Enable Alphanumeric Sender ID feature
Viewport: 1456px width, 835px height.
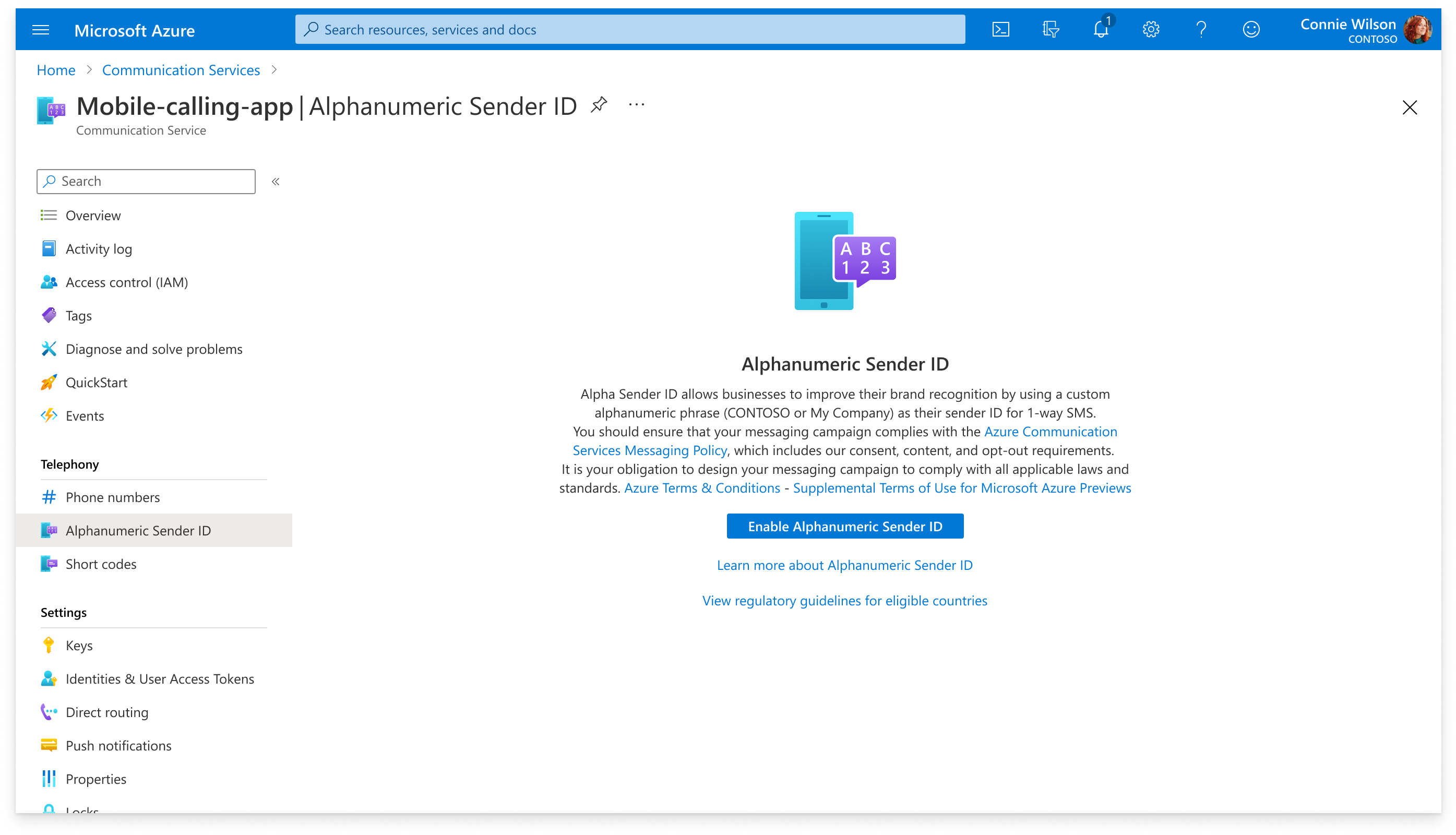point(845,526)
